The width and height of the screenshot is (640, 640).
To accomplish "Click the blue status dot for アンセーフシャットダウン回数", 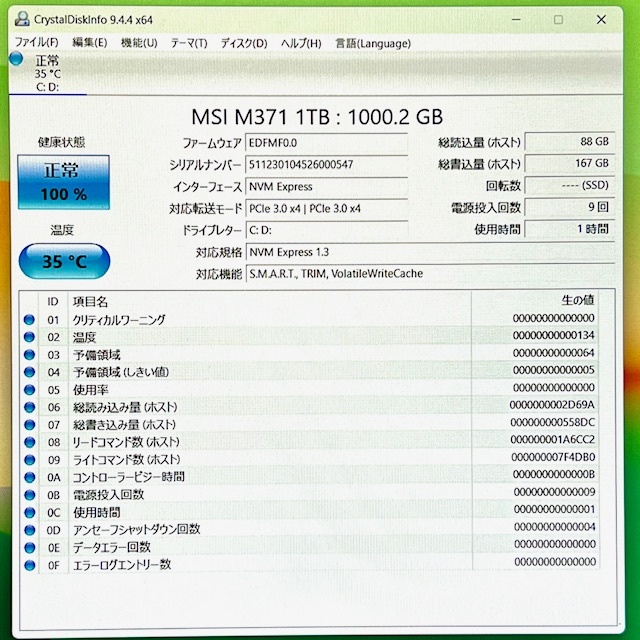I will click(x=29, y=530).
